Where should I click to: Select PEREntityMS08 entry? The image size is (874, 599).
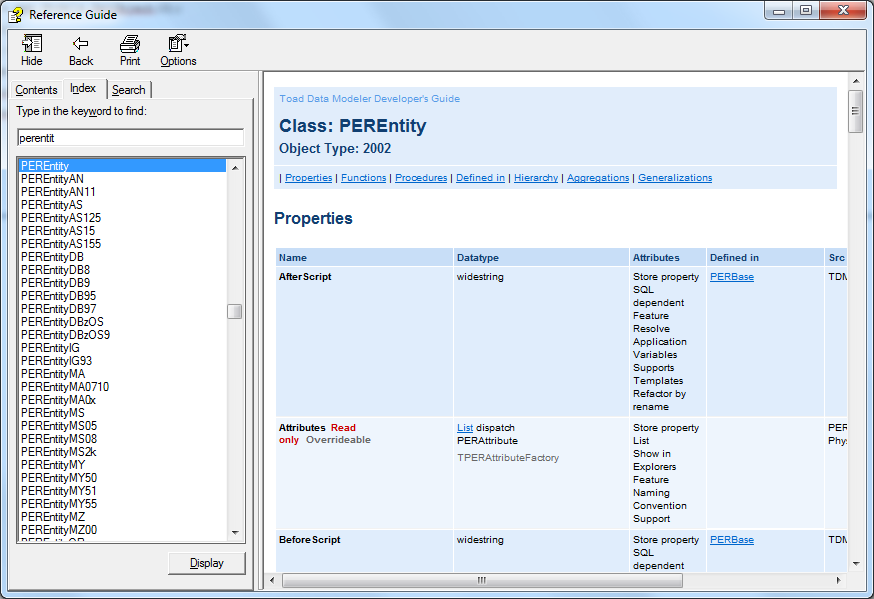59,439
